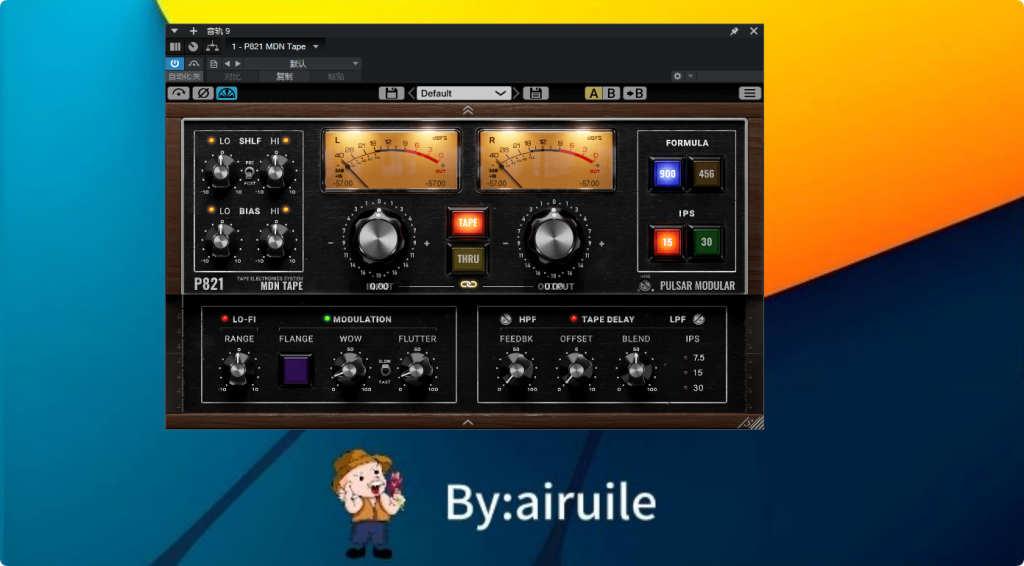Go to previous host preset arrow

point(227,64)
